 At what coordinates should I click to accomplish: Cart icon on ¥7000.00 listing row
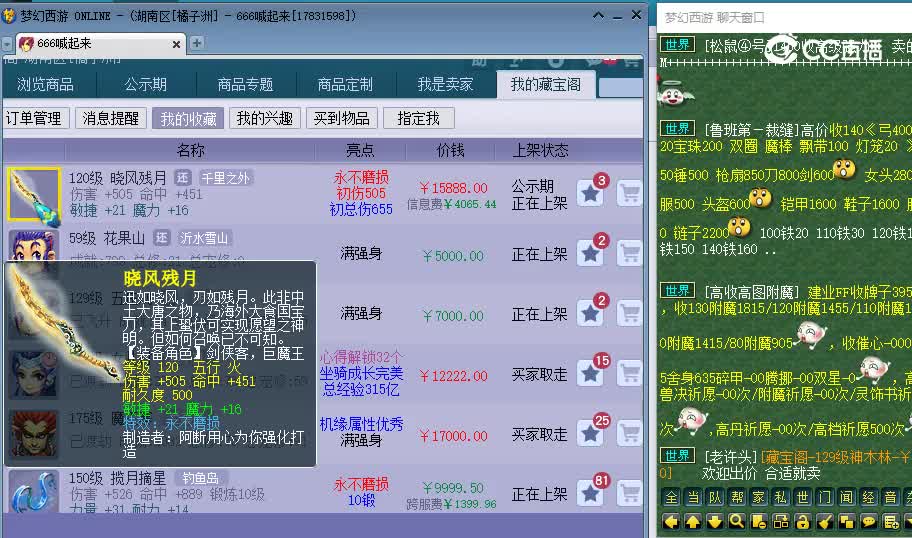(629, 313)
